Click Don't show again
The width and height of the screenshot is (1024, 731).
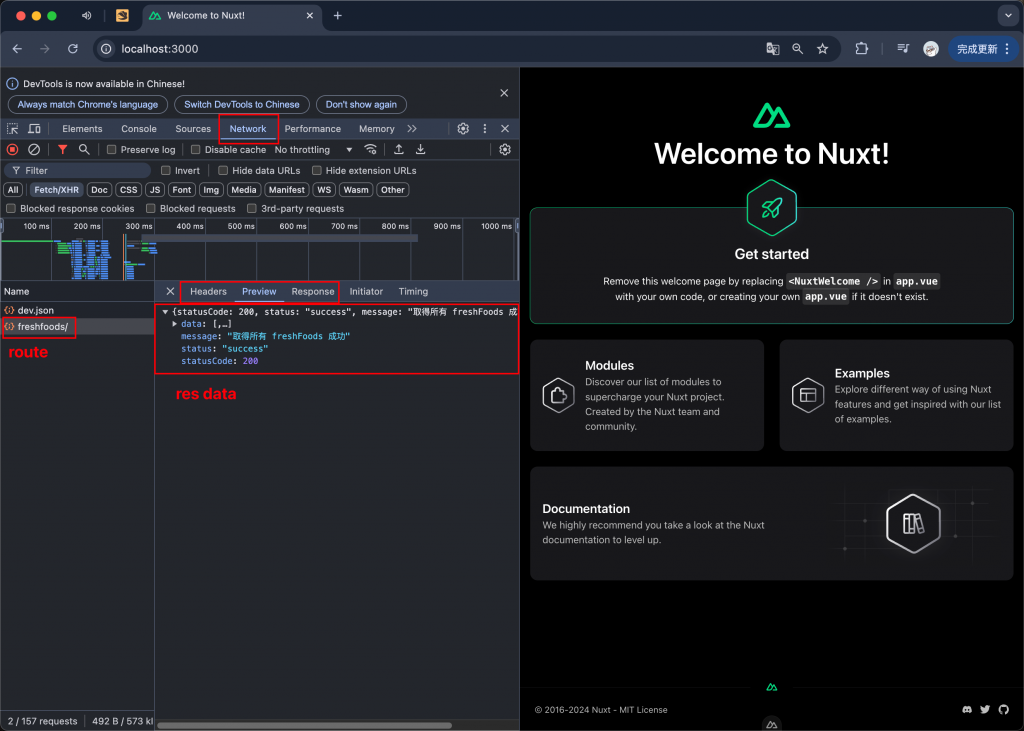coord(361,105)
